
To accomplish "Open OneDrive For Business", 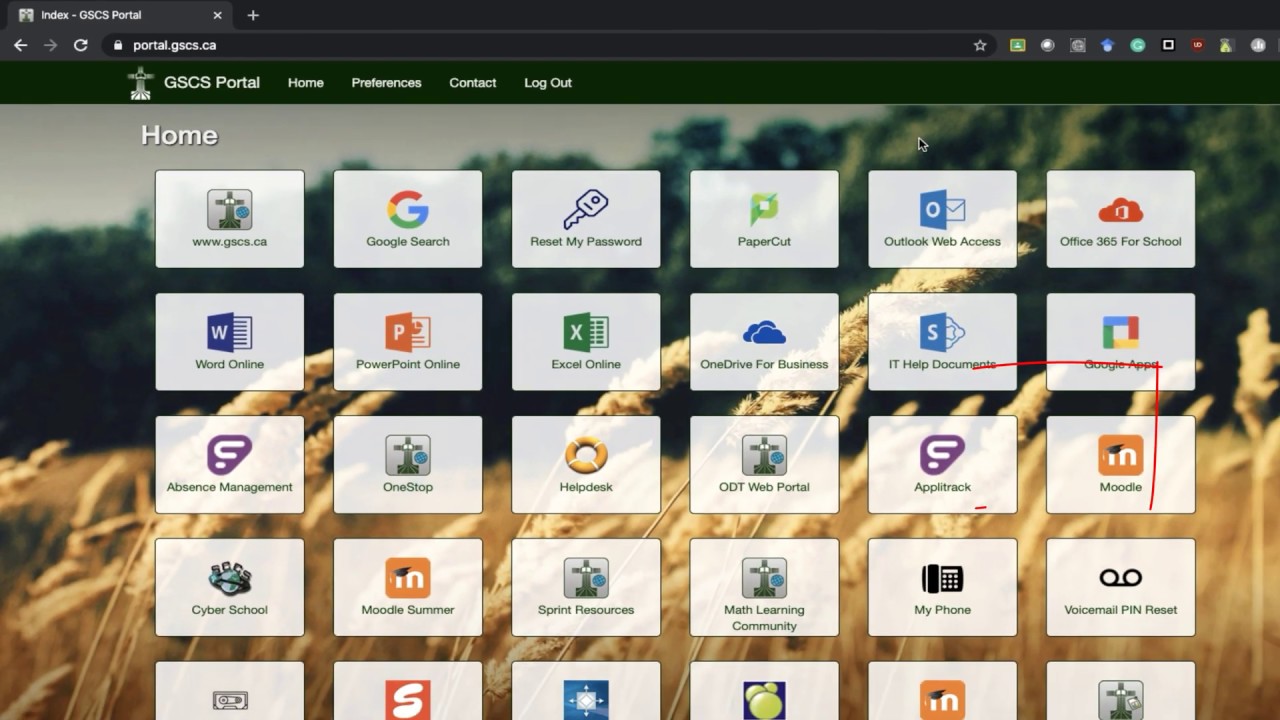I will (764, 342).
